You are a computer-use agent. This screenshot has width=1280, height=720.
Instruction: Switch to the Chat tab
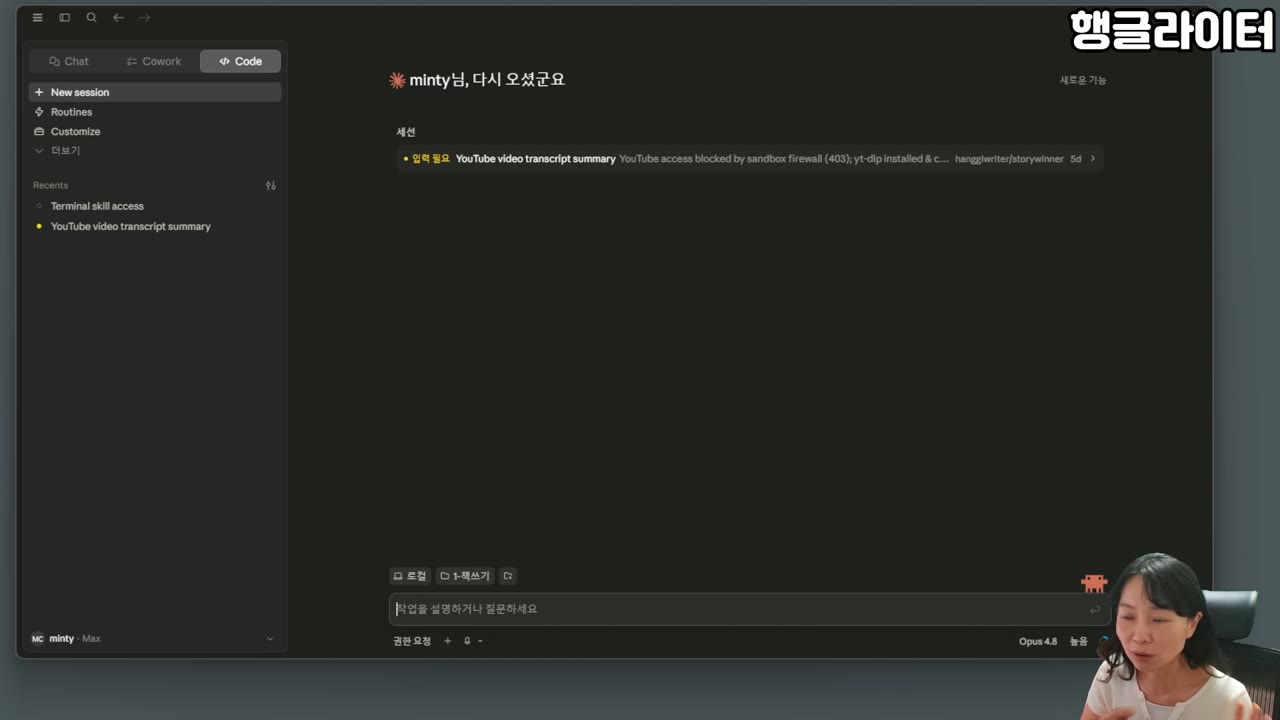point(69,61)
